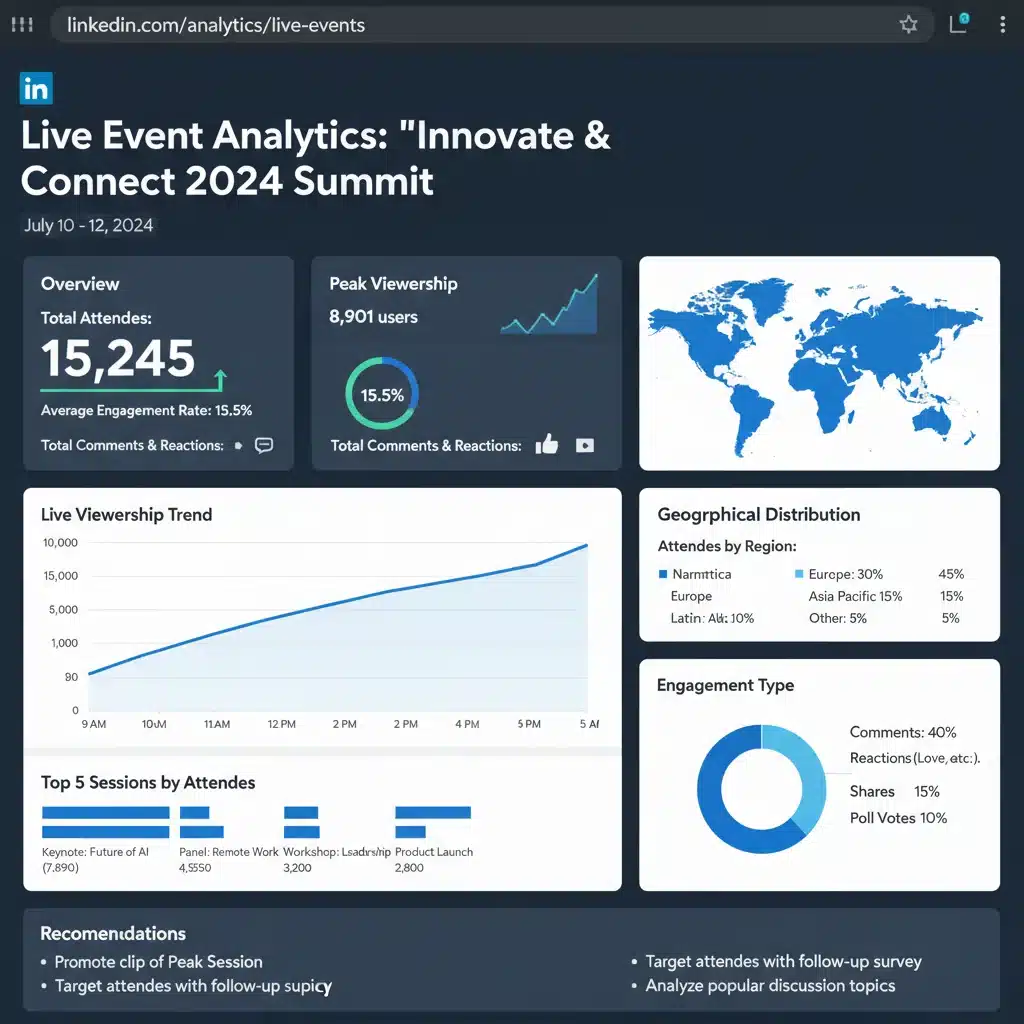Viewport: 1024px width, 1024px height.
Task: Click the comment bubble icon in Overview
Action: (x=264, y=445)
